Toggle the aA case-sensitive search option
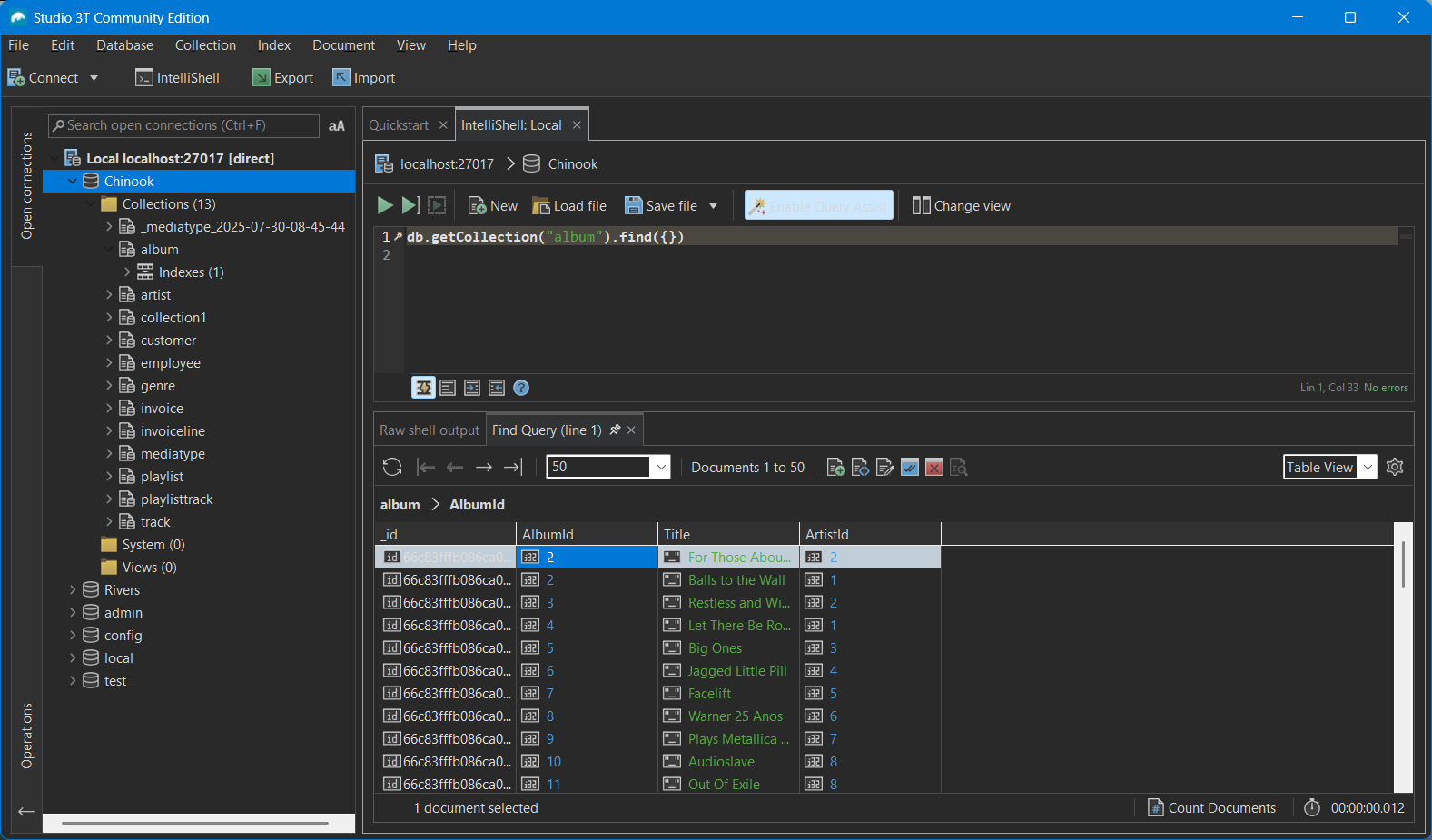Viewport: 1432px width, 840px height. tap(337, 126)
